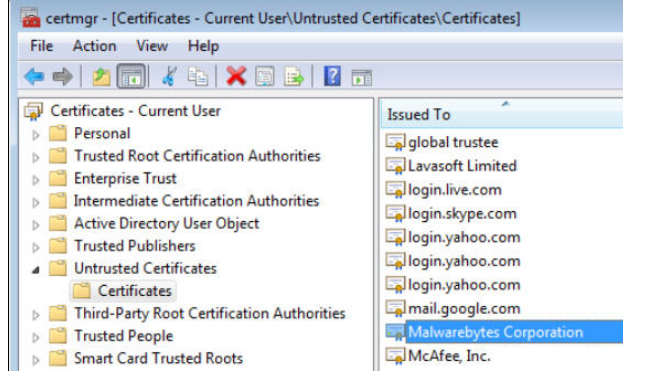The width and height of the screenshot is (672, 373).
Task: Click the Smart Card Trusted Roots folder icon
Action: point(58,358)
